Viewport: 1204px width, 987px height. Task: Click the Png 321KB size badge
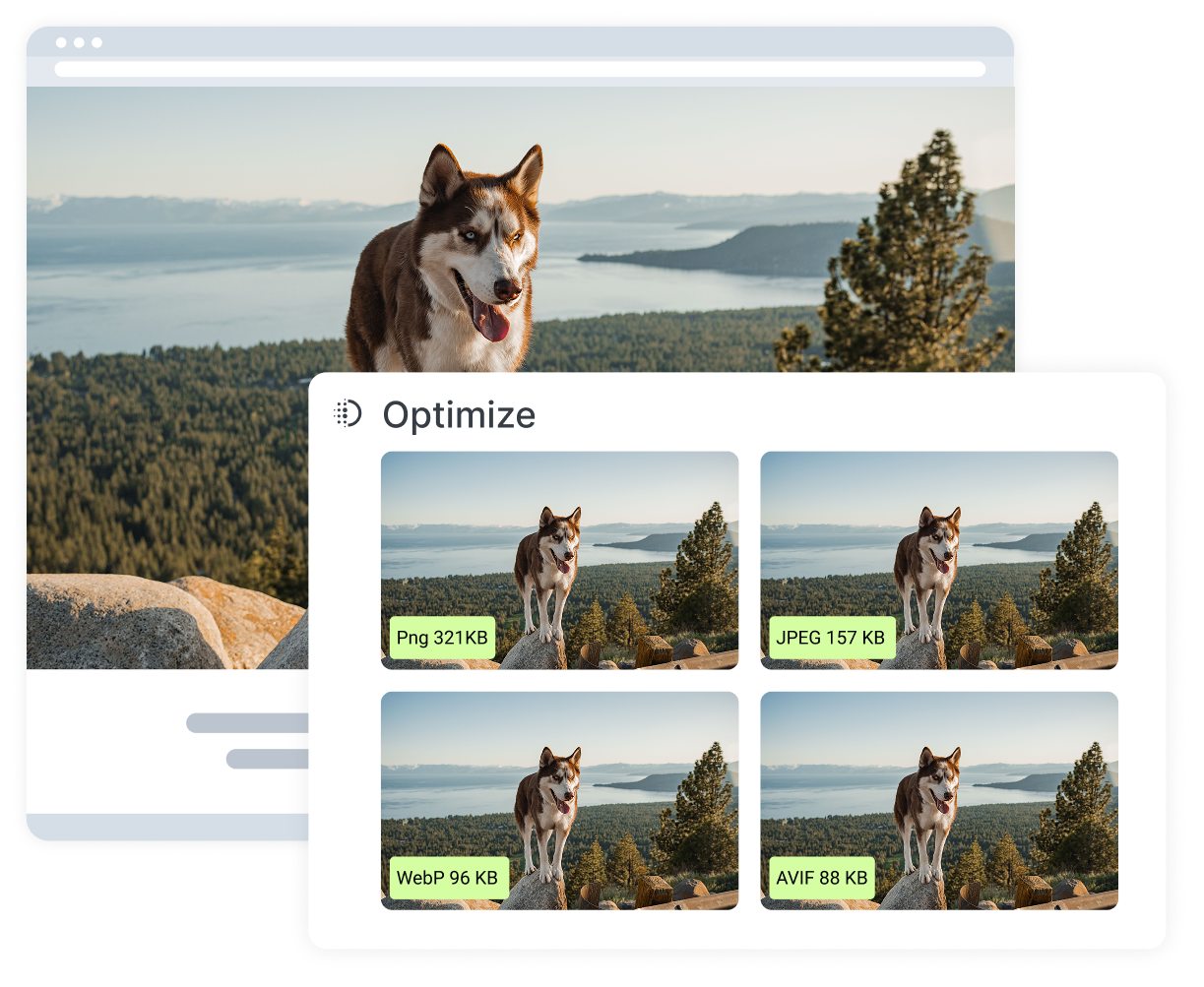tap(442, 638)
